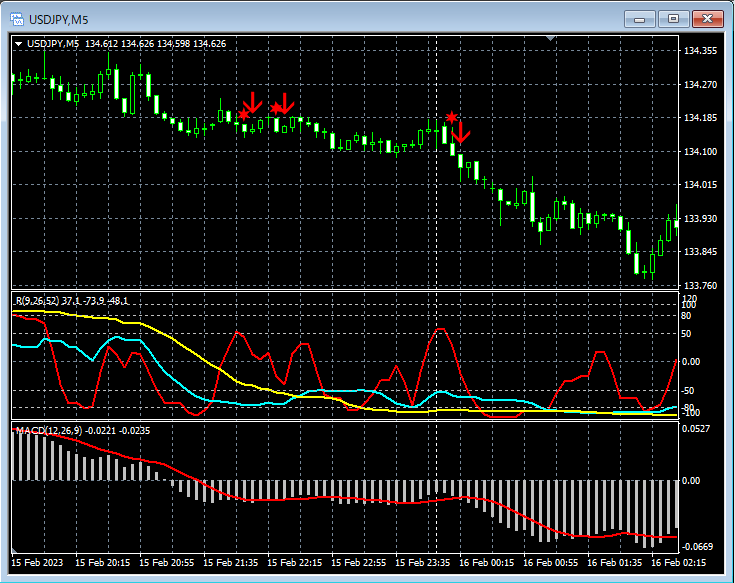This screenshot has height=583, width=735.
Task: Minimize the USDJPY,M5 chart window
Action: click(640, 19)
